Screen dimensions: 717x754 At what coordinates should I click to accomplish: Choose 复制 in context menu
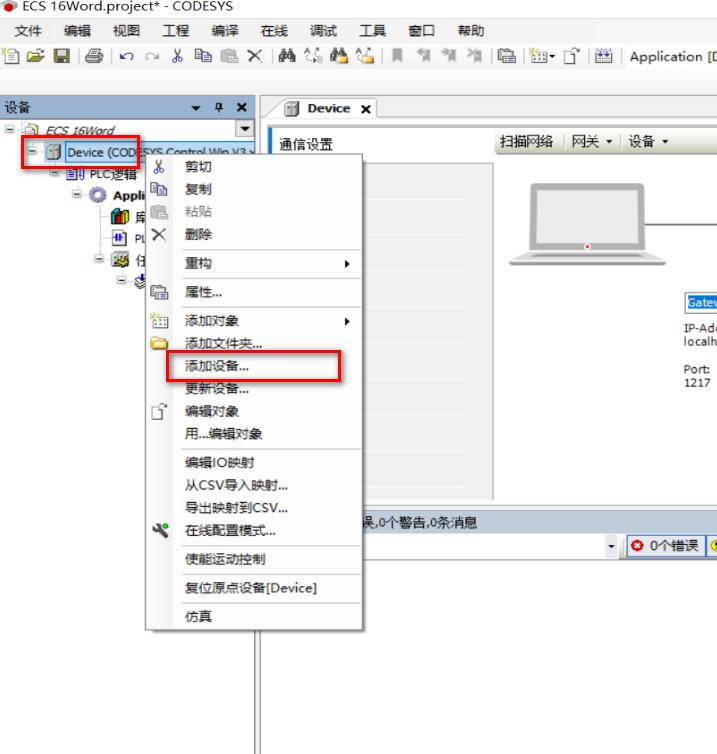click(254, 189)
